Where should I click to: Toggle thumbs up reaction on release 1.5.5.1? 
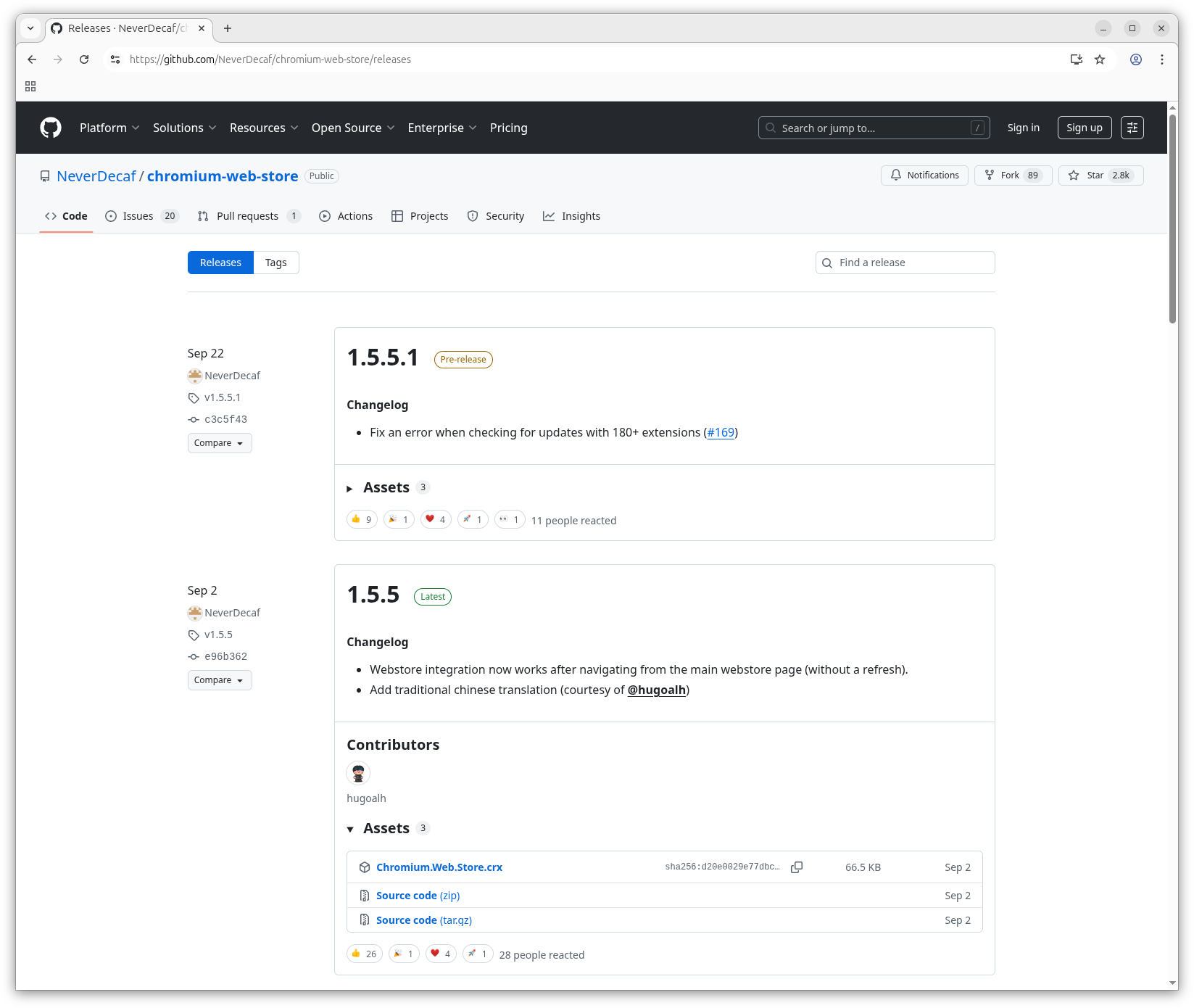click(x=362, y=519)
